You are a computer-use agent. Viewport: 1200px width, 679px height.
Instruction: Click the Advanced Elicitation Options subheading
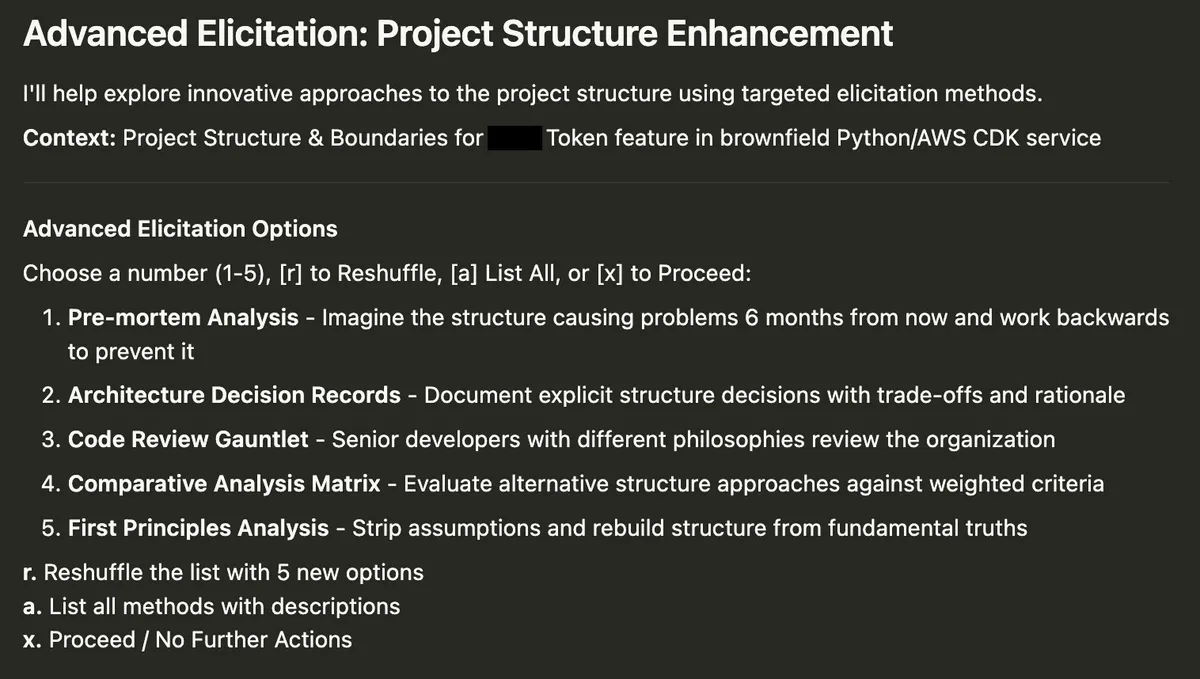180,229
